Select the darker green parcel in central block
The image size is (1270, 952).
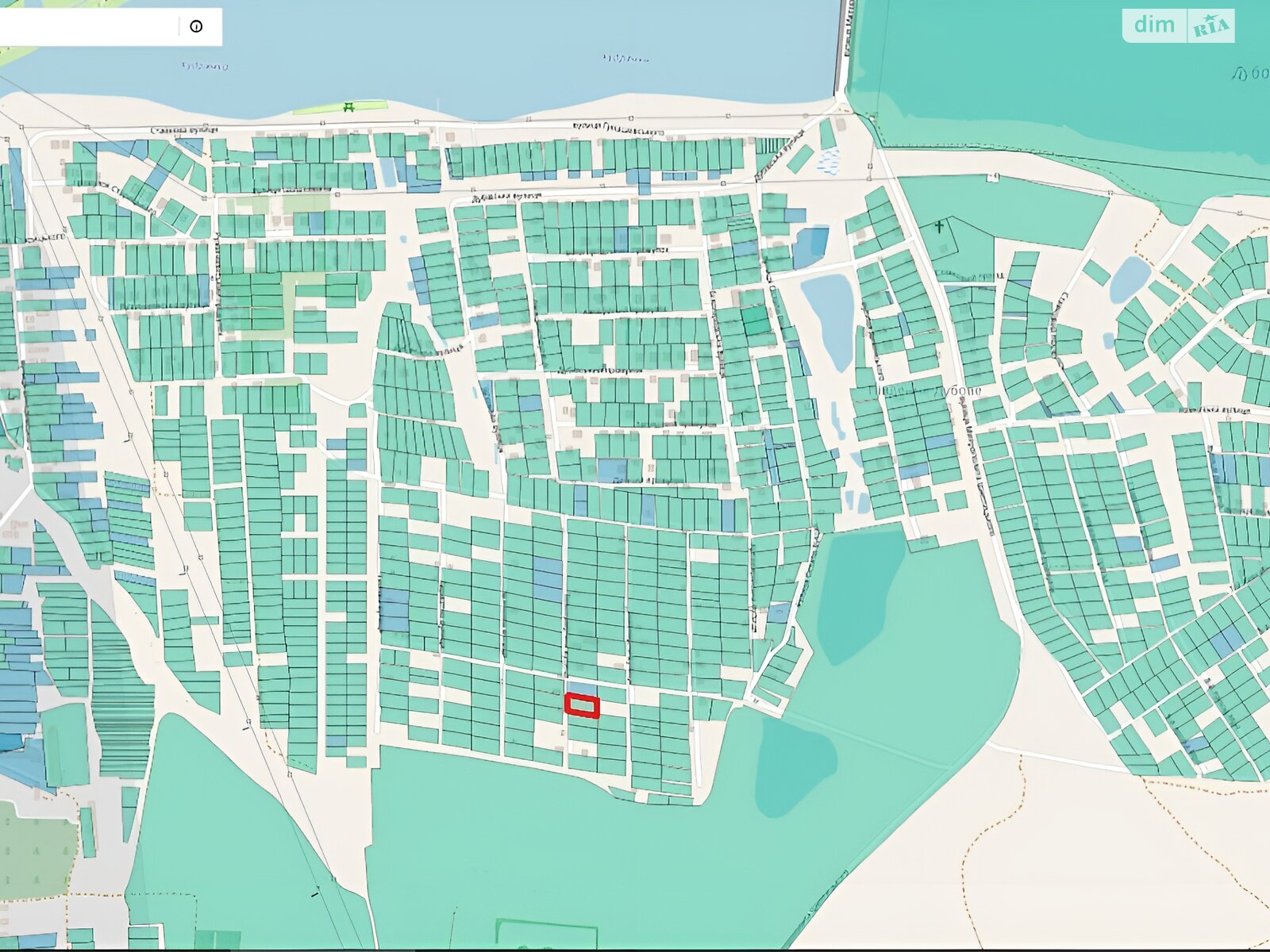point(756,321)
